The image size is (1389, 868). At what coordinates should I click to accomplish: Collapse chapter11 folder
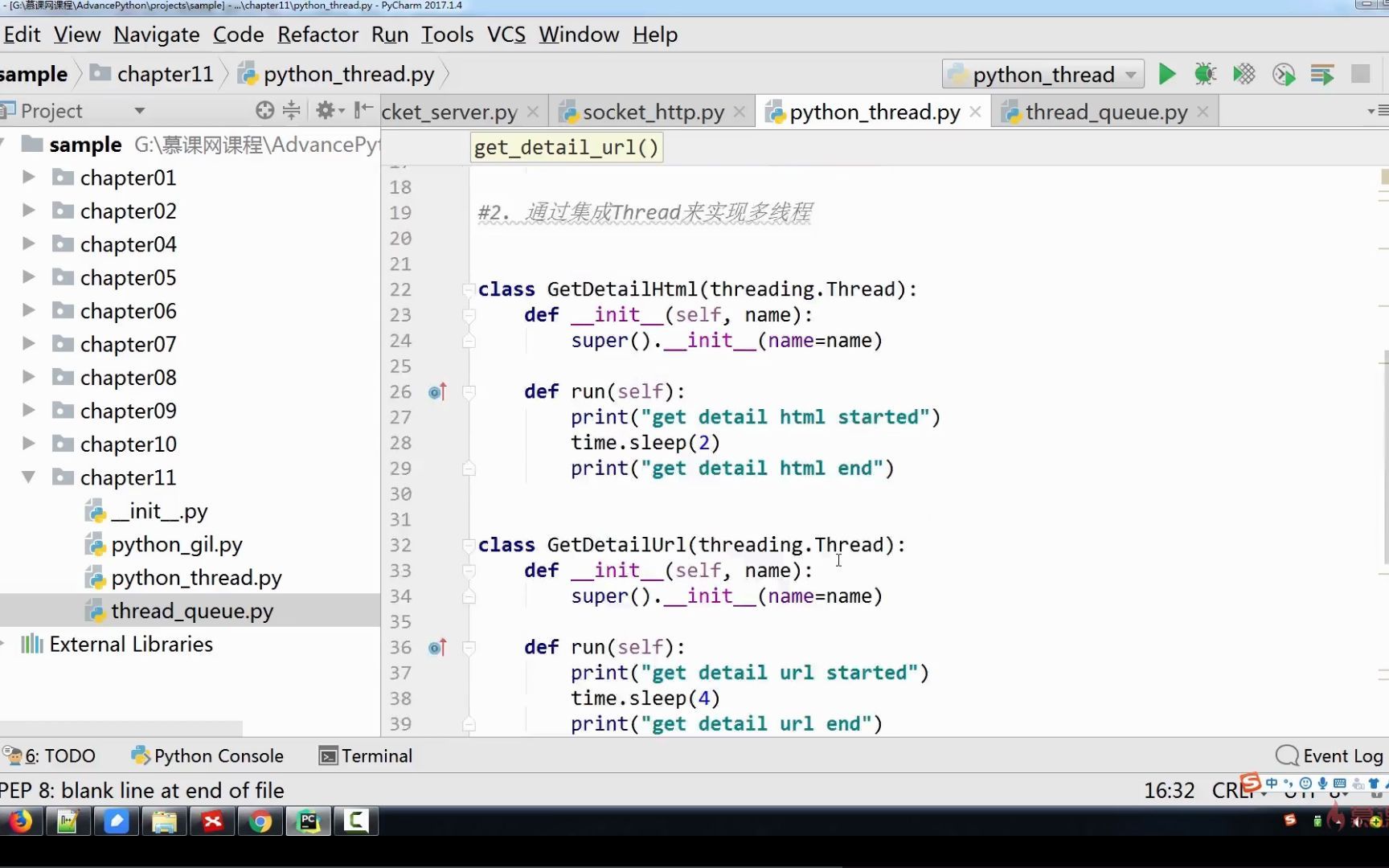pyautogui.click(x=28, y=477)
